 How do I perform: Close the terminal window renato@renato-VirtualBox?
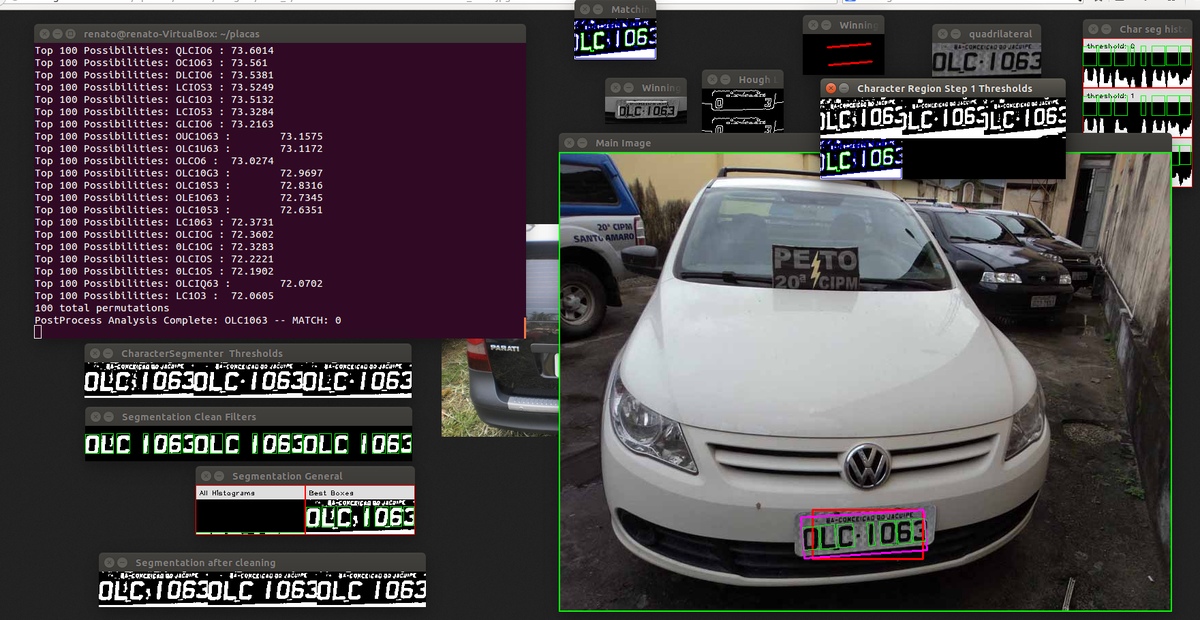click(43, 34)
